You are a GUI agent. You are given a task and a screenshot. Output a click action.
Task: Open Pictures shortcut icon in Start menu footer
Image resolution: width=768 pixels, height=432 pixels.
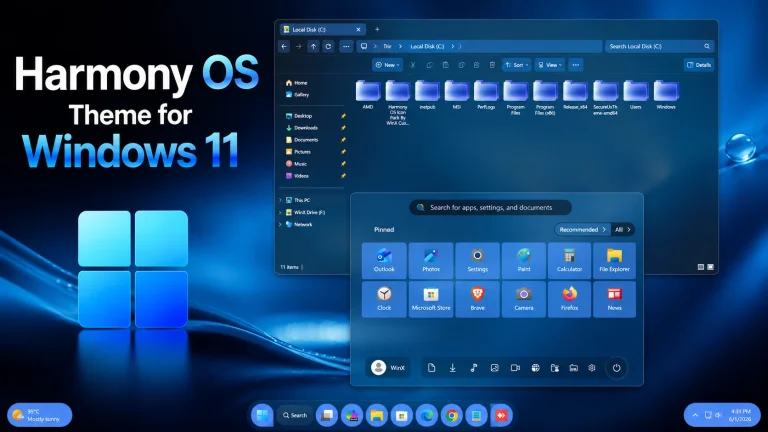coord(495,368)
